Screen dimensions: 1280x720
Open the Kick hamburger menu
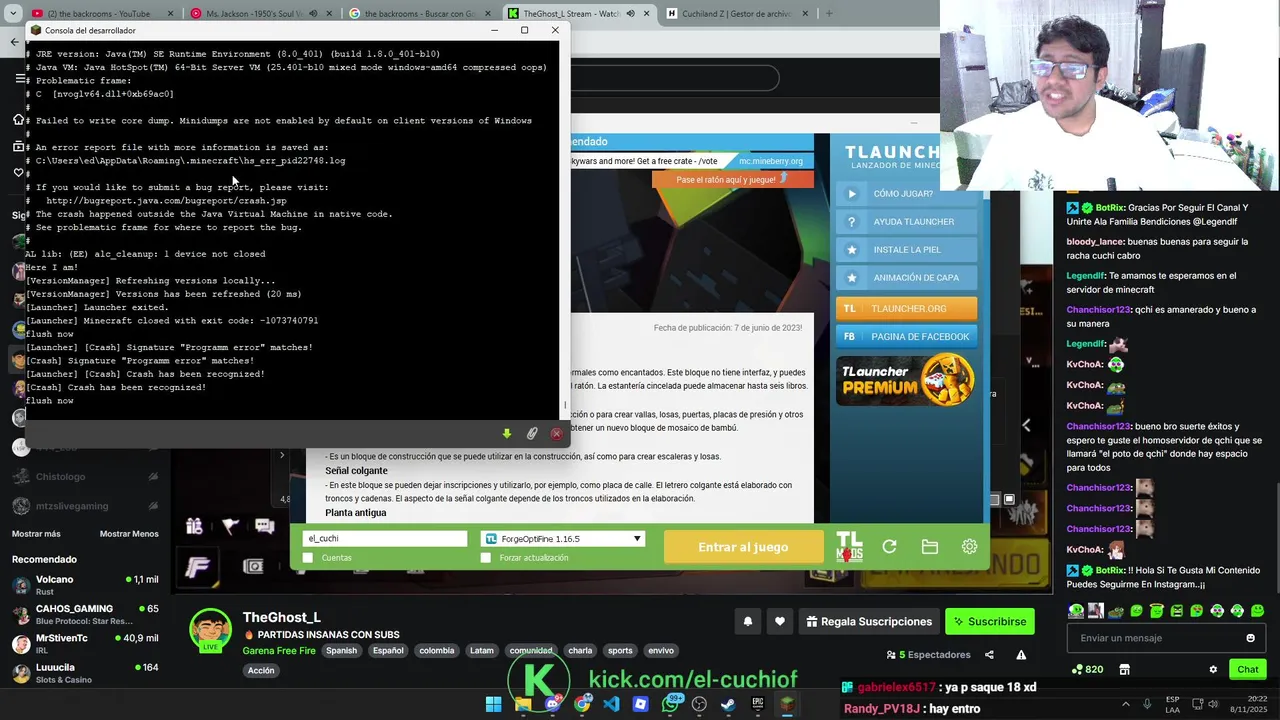coord(20,78)
